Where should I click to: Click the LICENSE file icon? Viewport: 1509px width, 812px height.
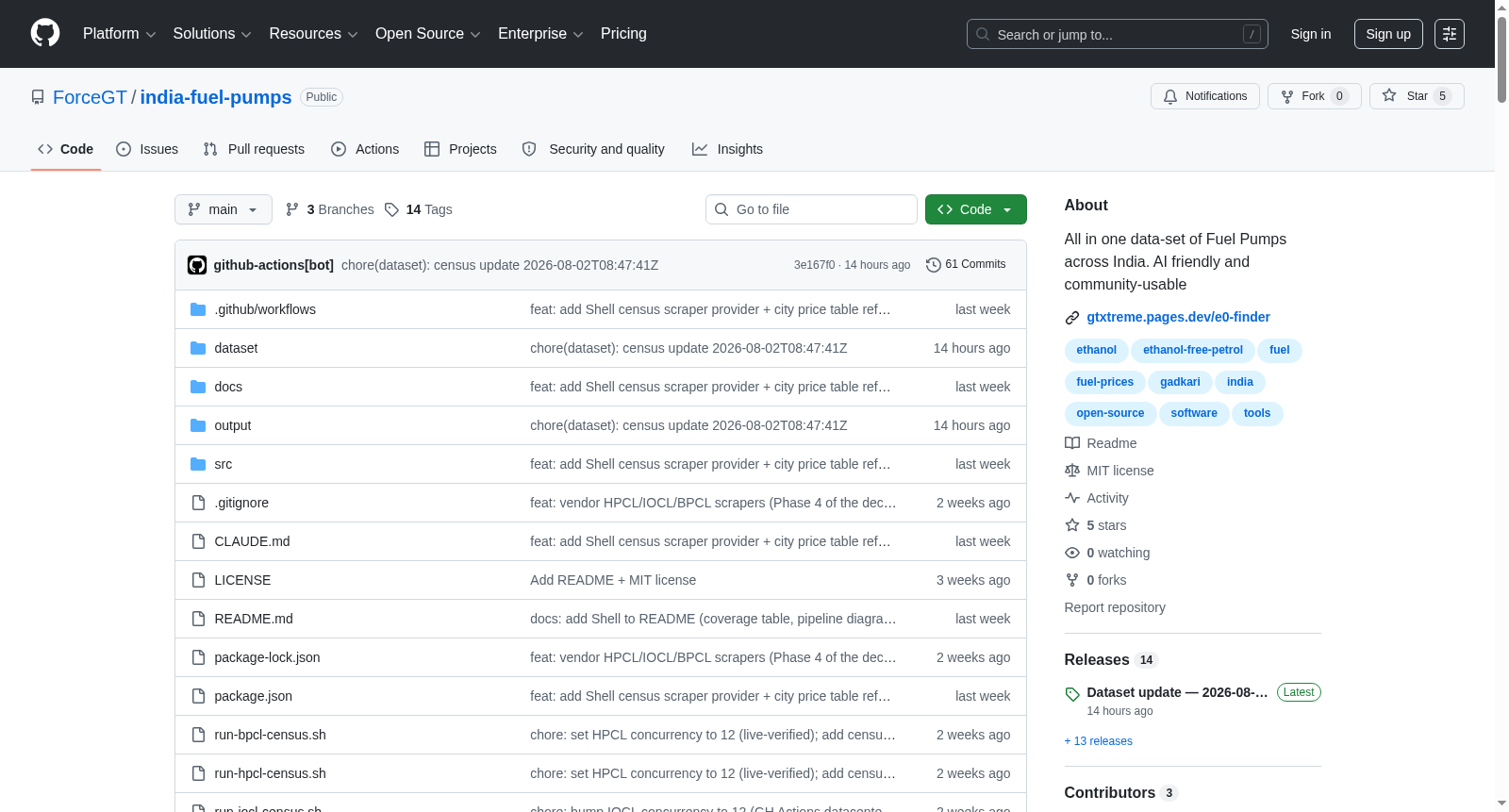click(198, 580)
